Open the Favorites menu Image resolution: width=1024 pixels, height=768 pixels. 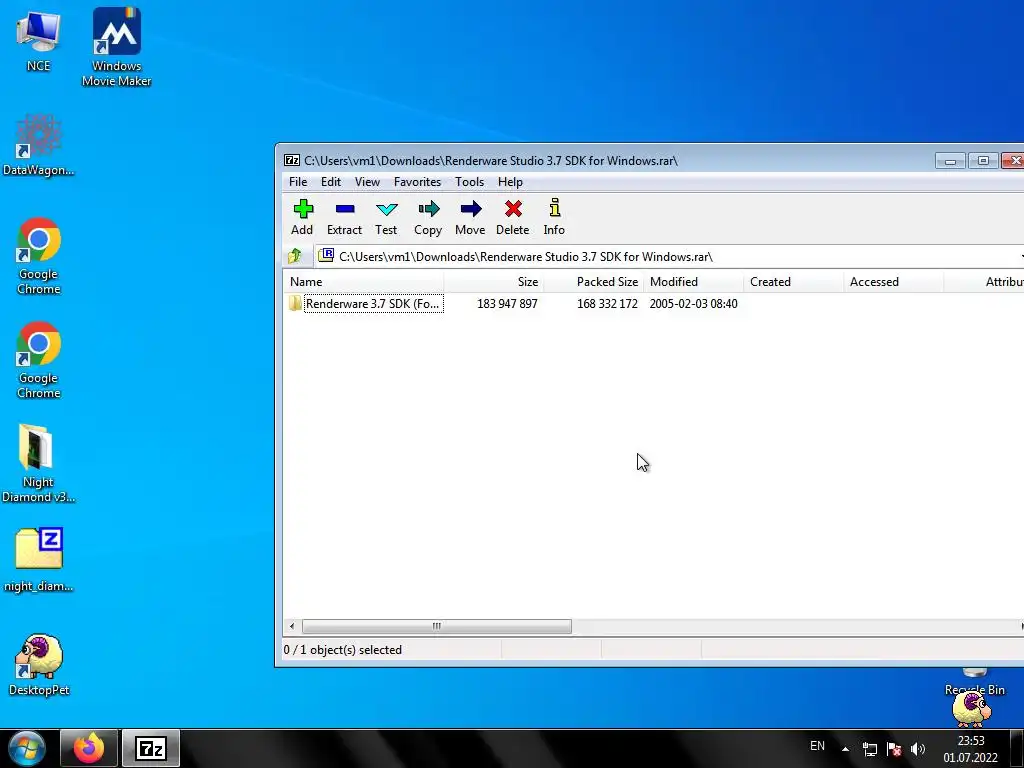[x=417, y=182]
